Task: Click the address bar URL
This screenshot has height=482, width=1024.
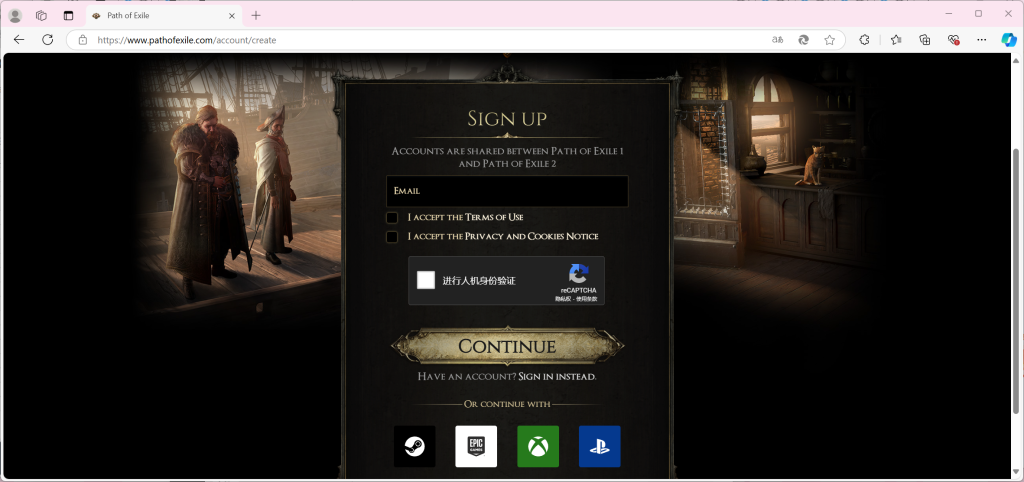Action: pyautogui.click(x=187, y=40)
